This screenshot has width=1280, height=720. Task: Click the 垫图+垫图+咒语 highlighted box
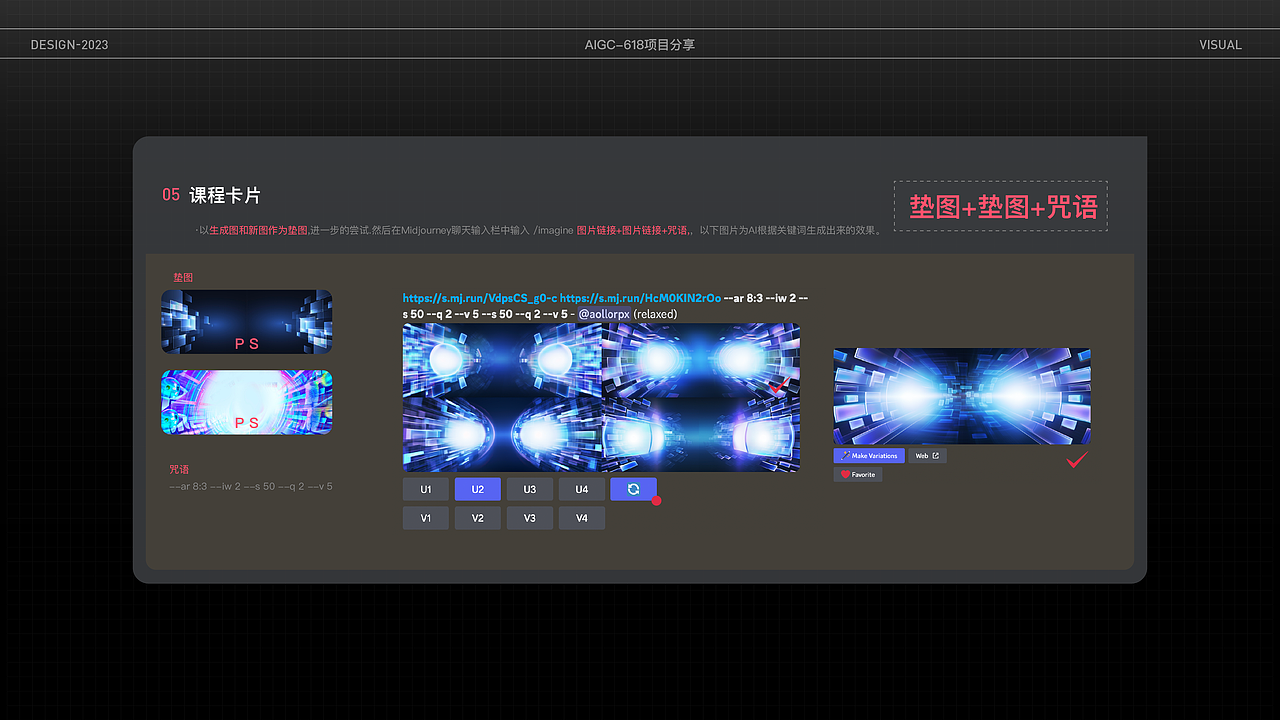[x=1000, y=206]
